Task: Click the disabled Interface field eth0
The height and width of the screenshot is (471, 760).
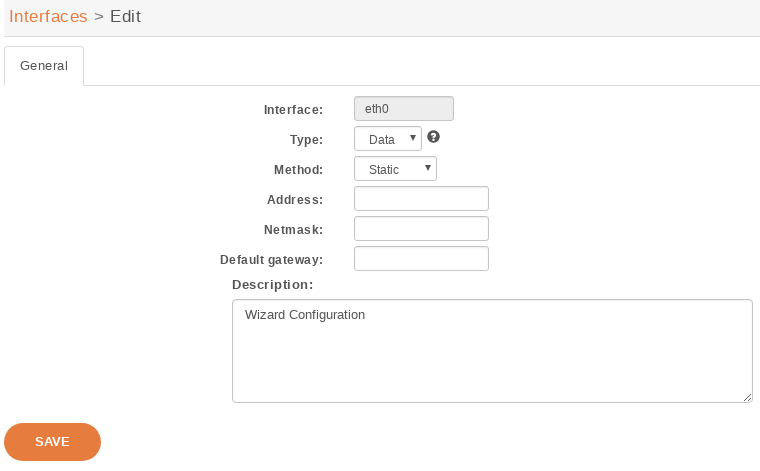Action: click(404, 109)
